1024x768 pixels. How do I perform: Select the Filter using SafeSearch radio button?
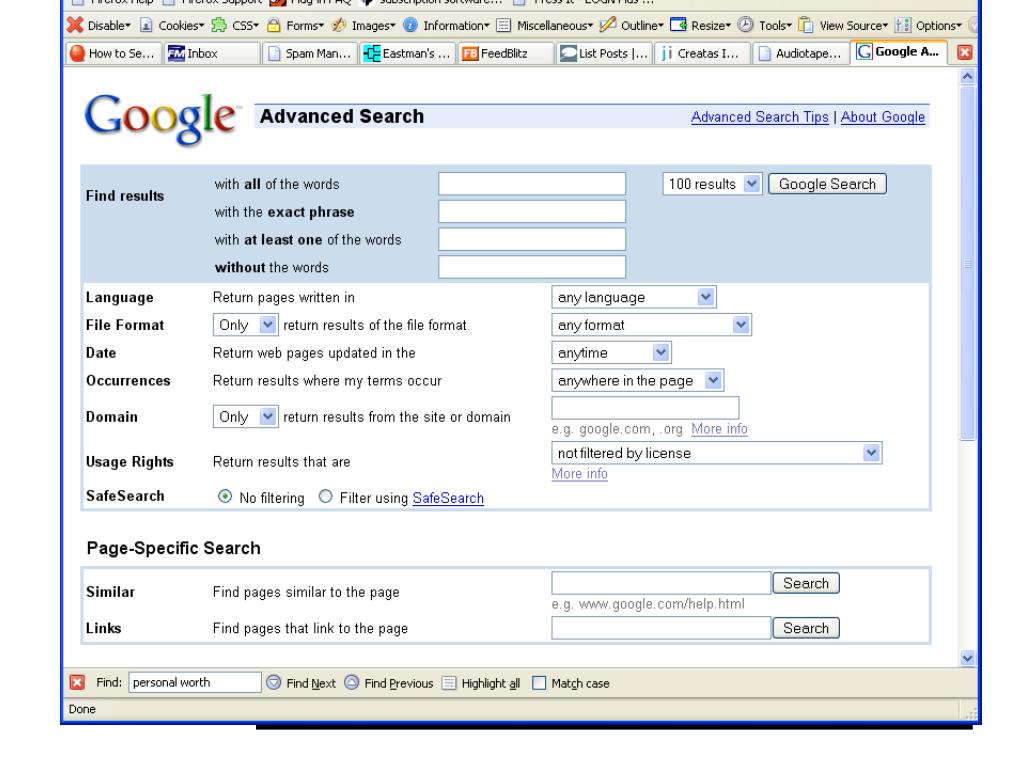point(325,497)
